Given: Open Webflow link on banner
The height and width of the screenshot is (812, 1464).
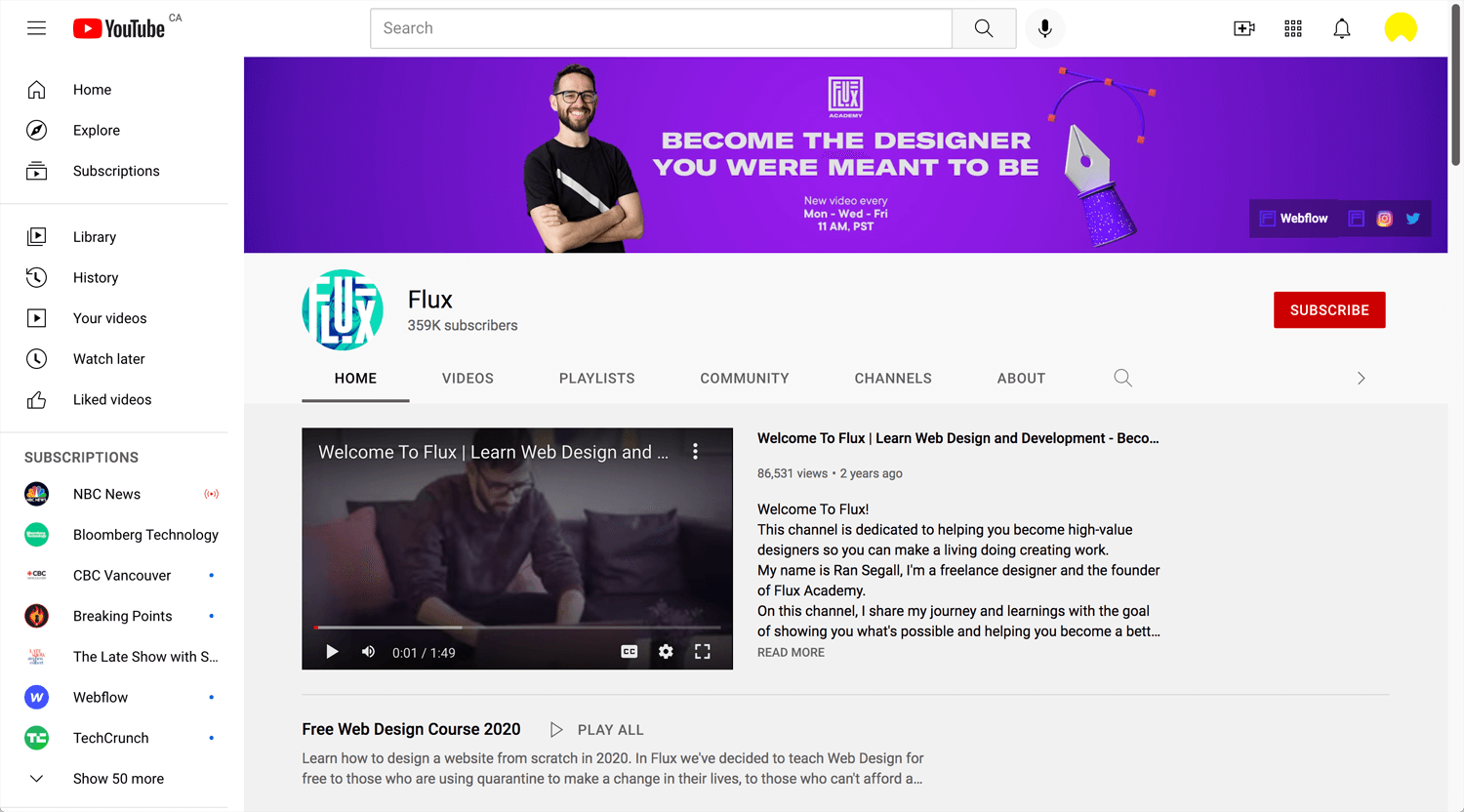Looking at the screenshot, I should 1293,219.
